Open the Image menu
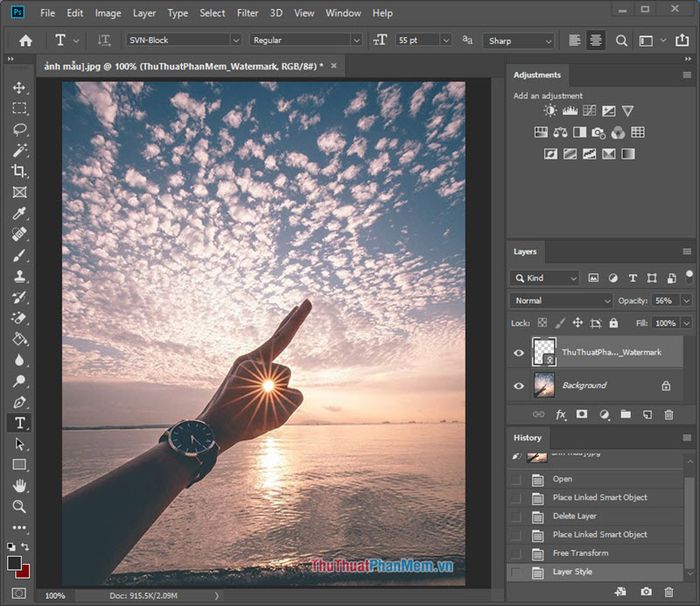This screenshot has width=700, height=606. (108, 13)
